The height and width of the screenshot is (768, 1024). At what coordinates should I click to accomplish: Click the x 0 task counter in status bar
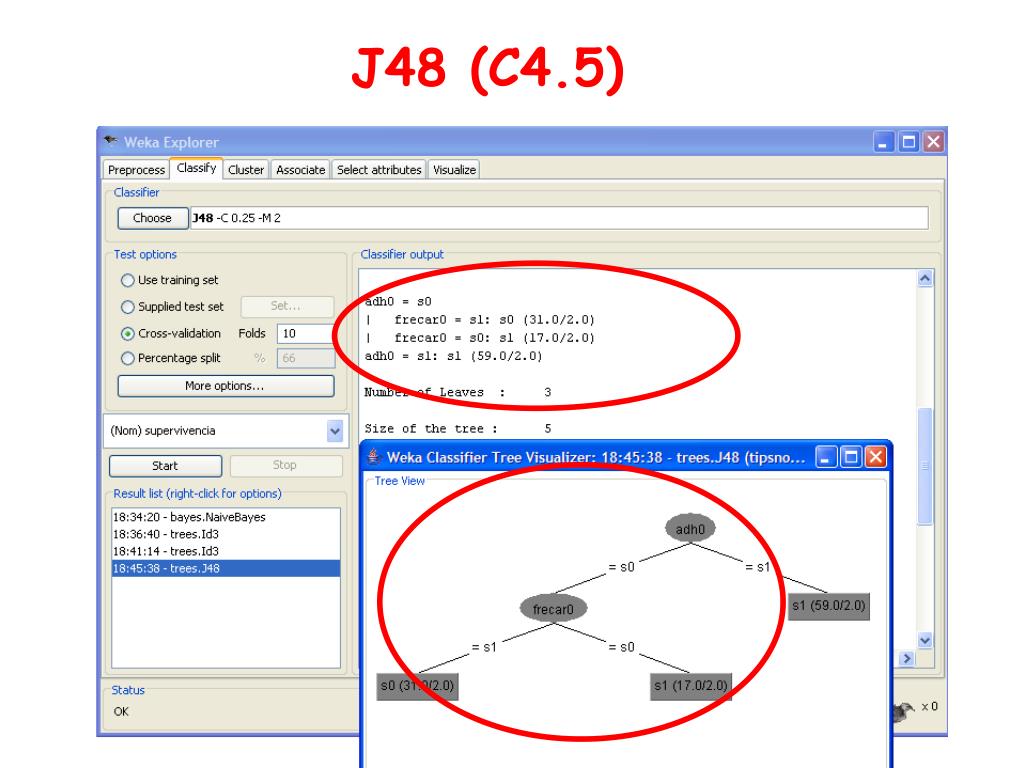point(929,707)
